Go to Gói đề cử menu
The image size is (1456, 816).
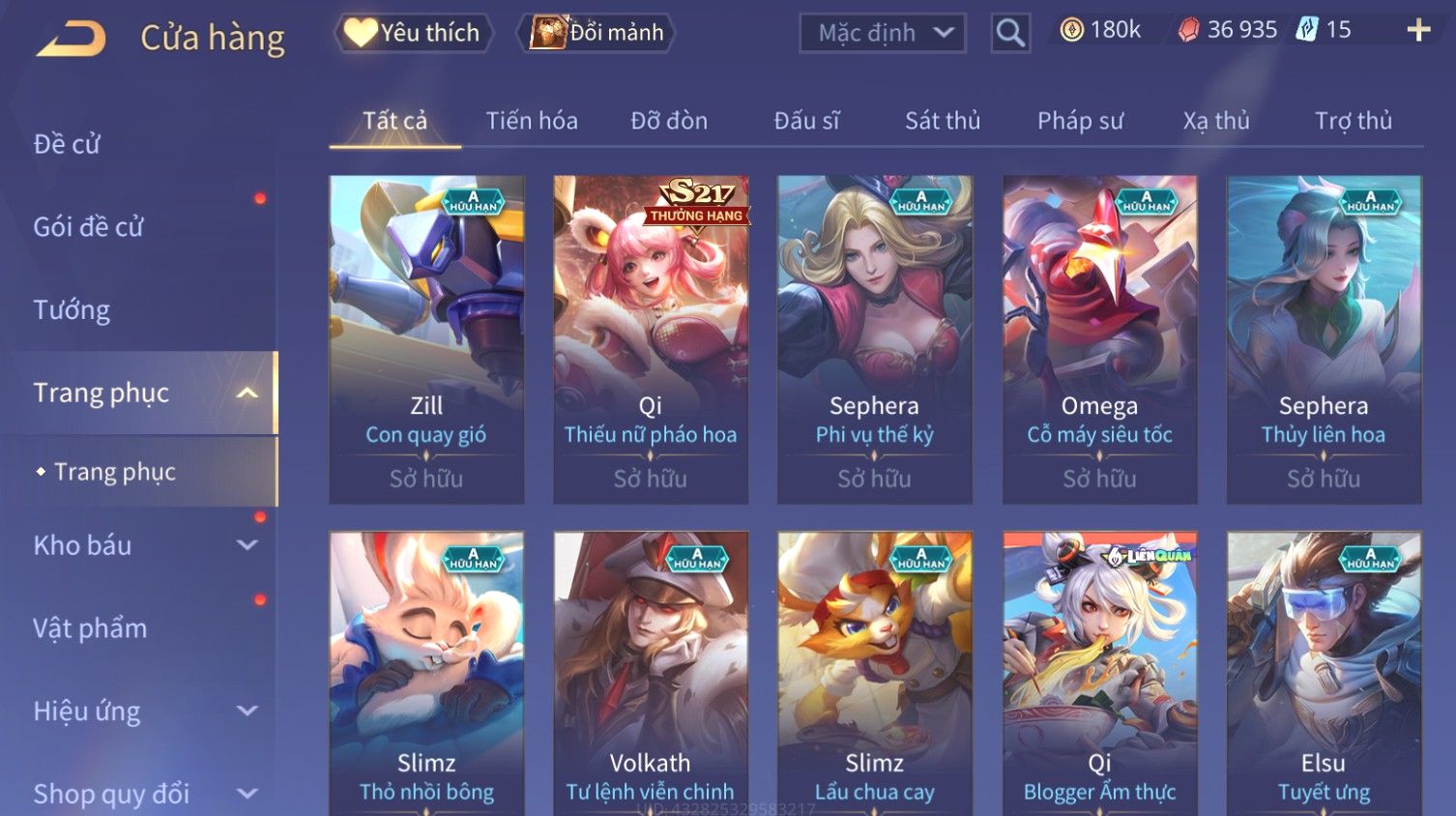pos(88,227)
